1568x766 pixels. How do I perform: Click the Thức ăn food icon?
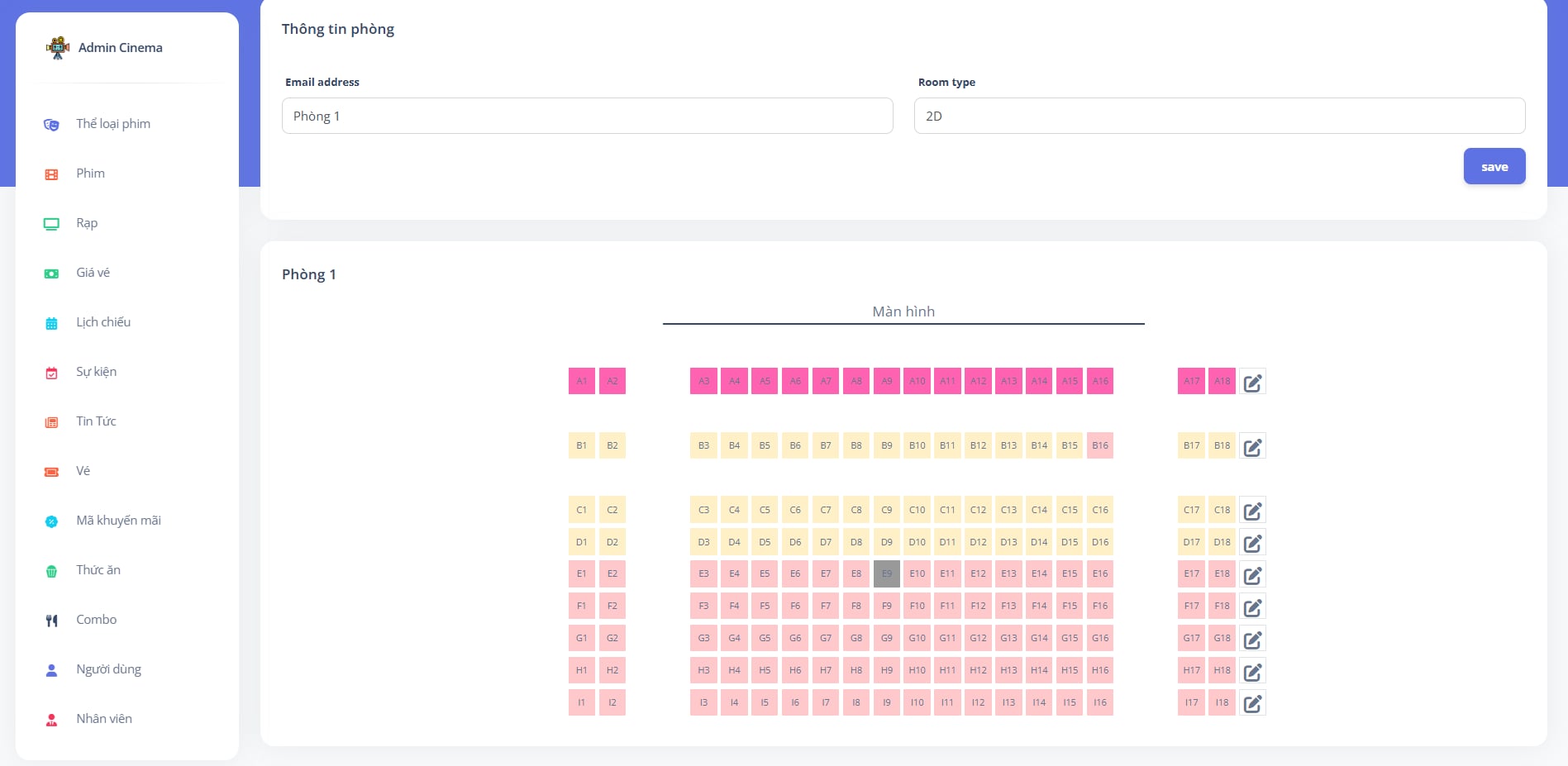click(x=51, y=571)
